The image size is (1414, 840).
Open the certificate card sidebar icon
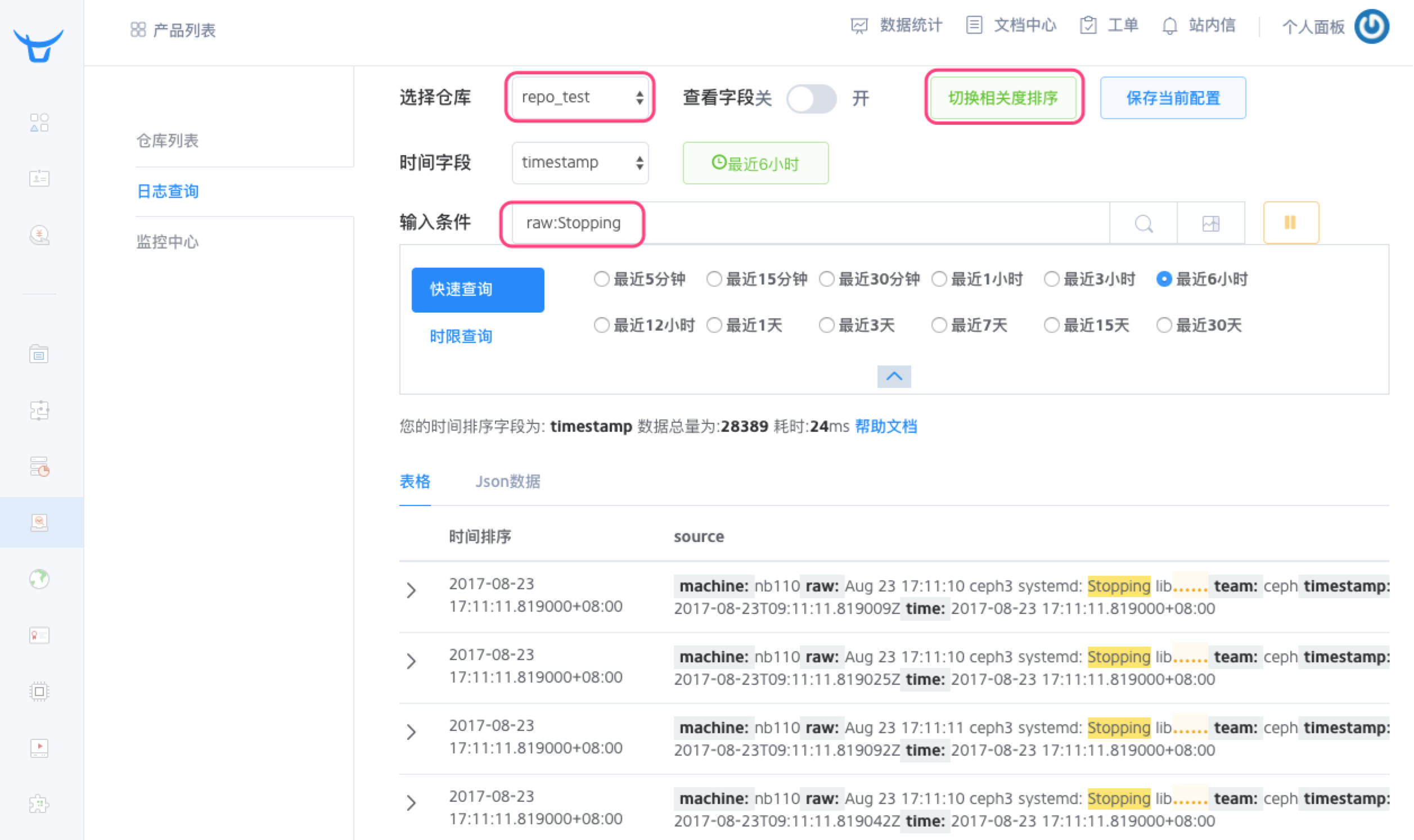coord(39,635)
